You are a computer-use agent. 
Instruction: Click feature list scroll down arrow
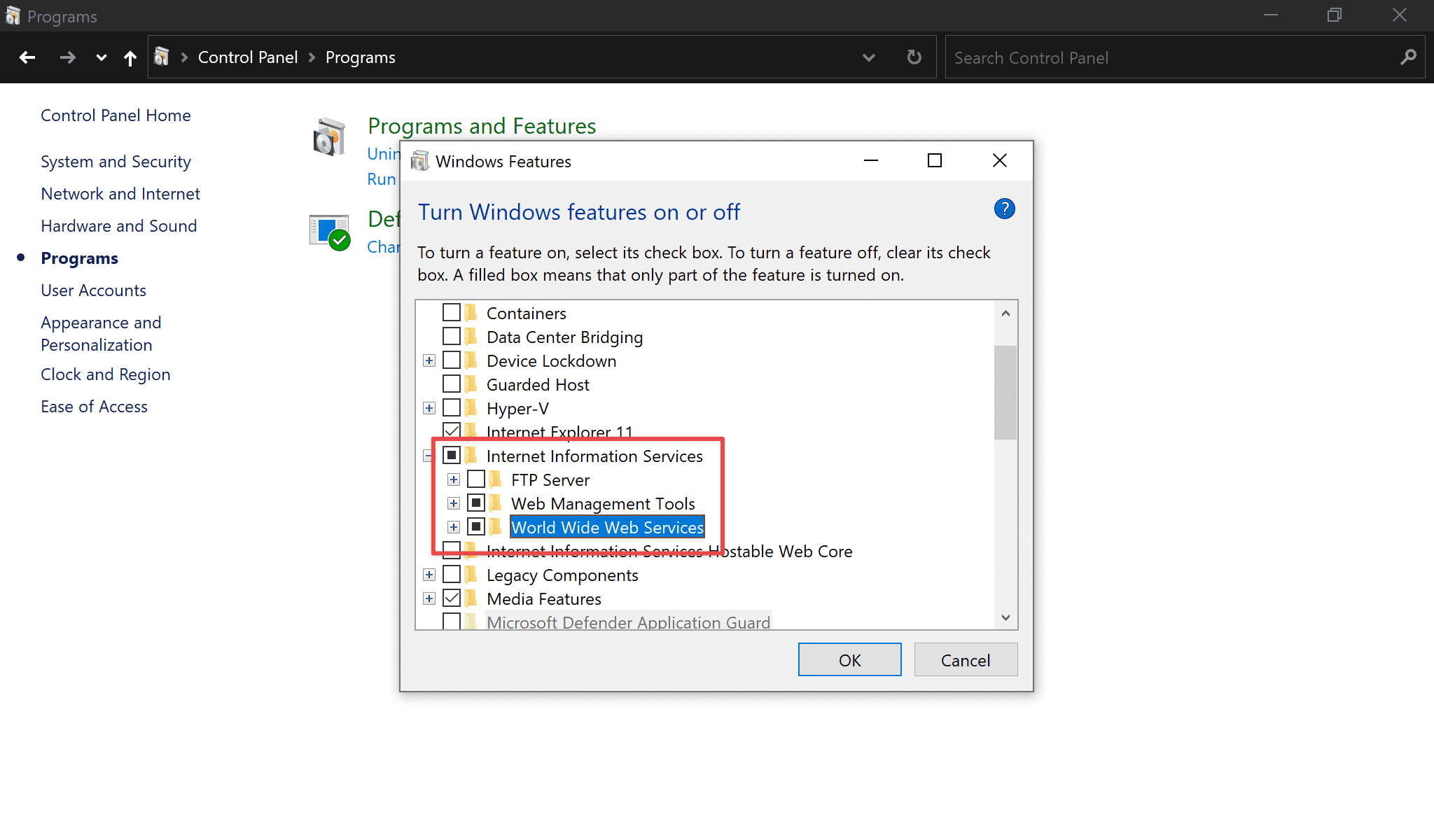tap(1005, 617)
